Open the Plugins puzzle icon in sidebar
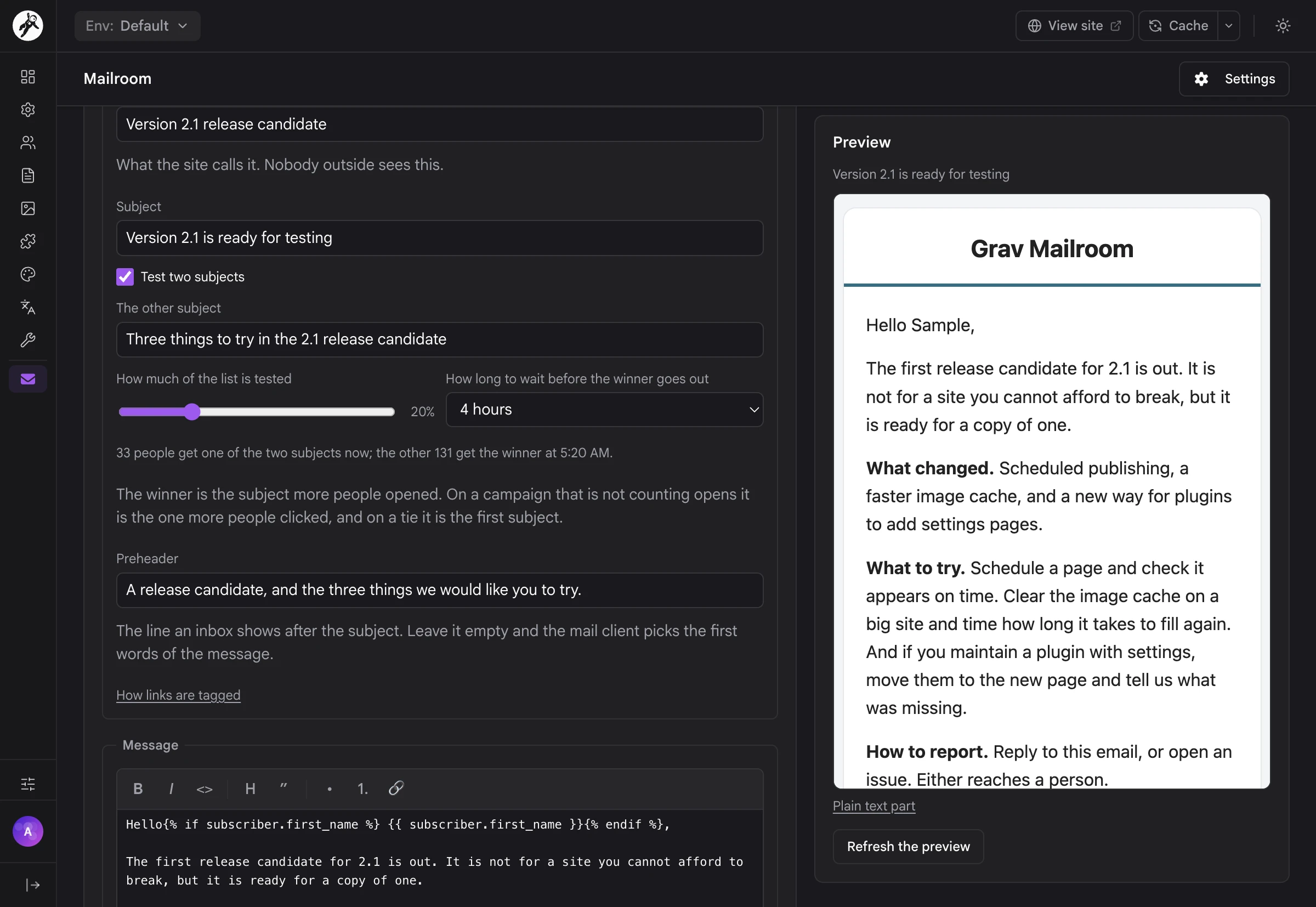Viewport: 1316px width, 907px height. point(28,241)
